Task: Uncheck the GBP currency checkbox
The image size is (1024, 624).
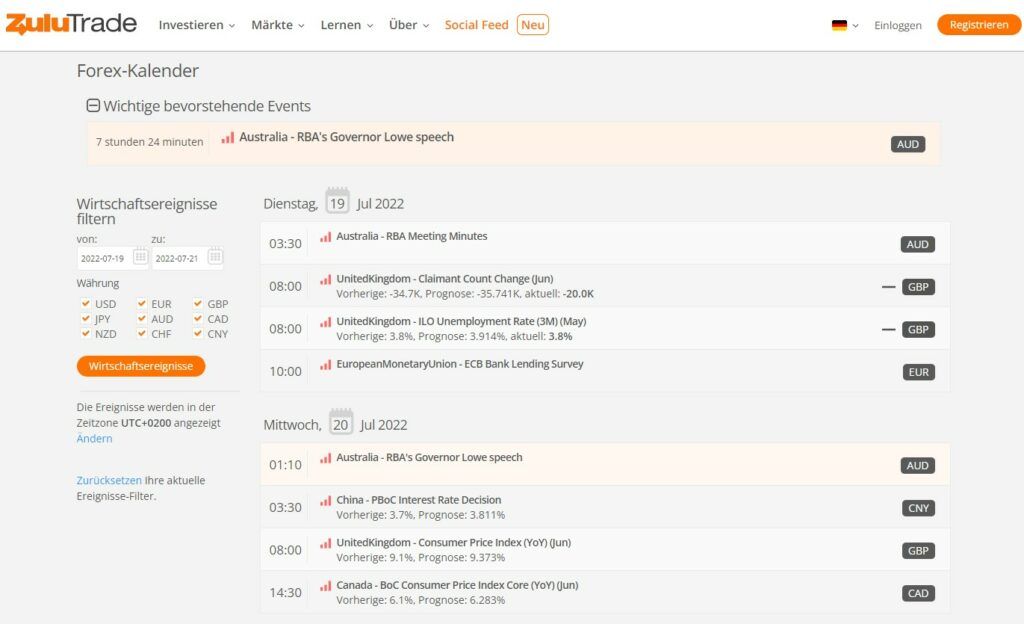Action: (198, 303)
